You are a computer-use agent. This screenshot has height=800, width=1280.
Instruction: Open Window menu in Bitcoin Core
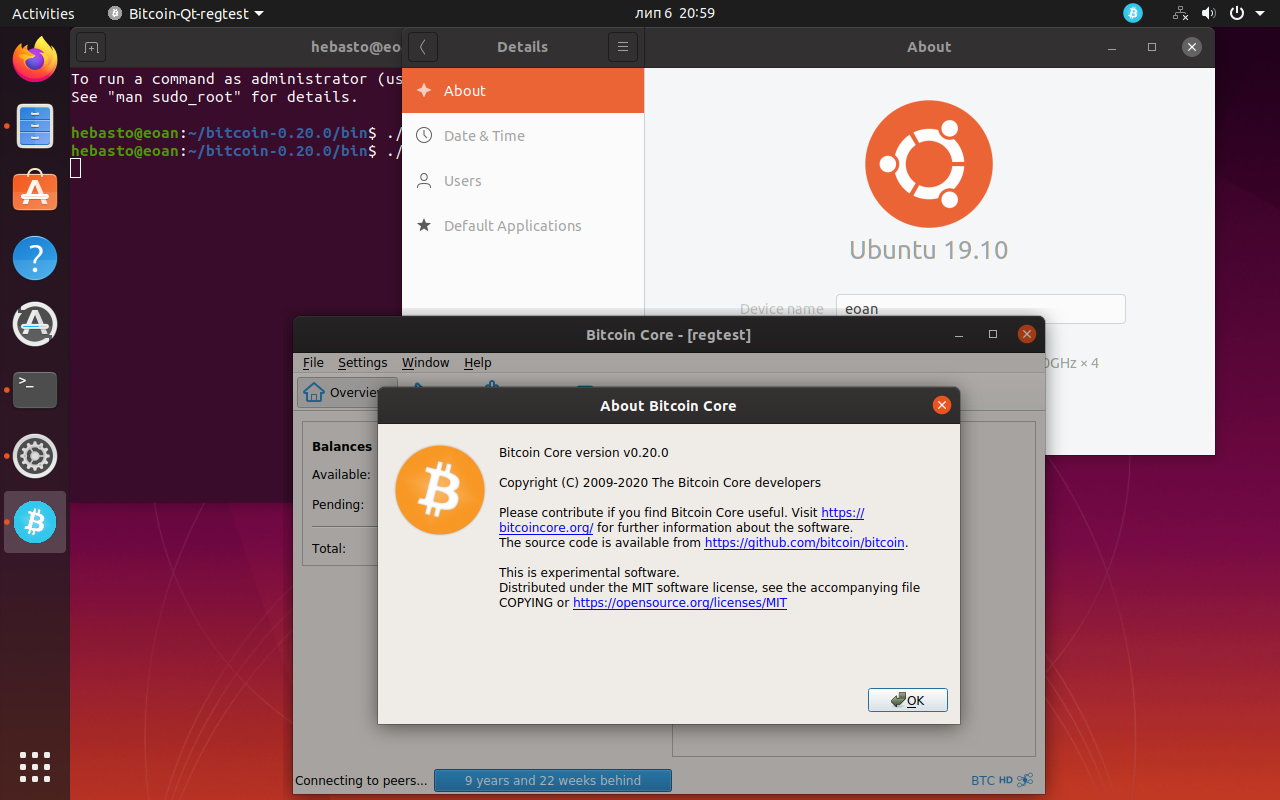click(425, 362)
